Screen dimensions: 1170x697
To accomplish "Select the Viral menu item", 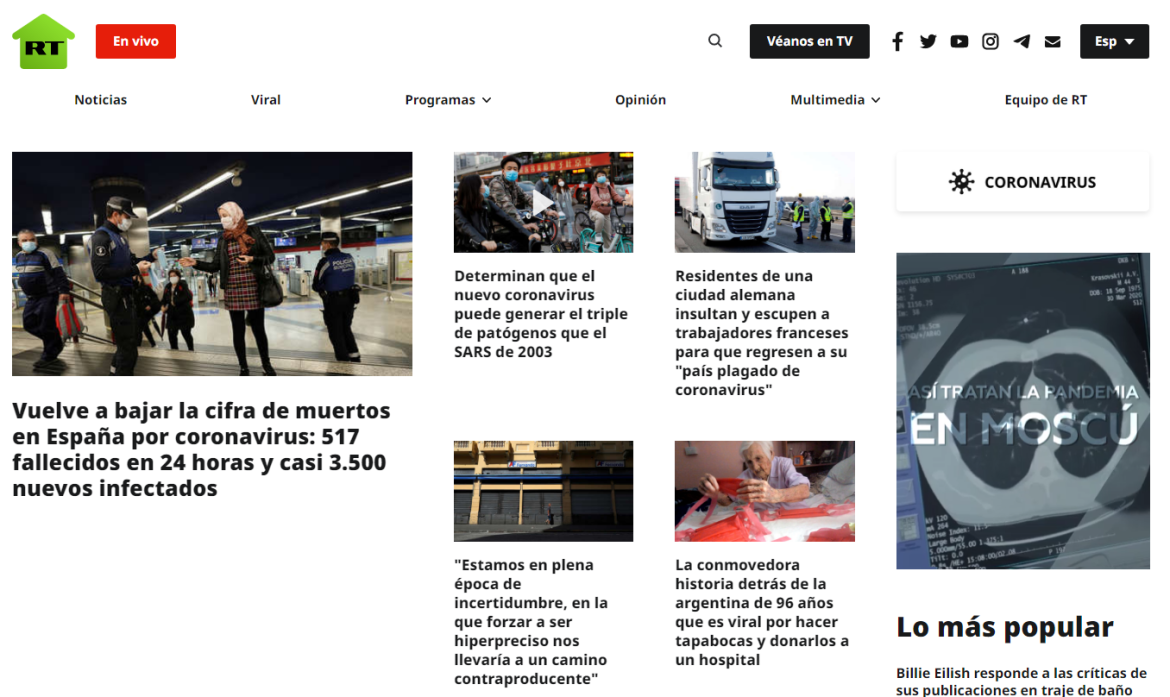I will [266, 100].
